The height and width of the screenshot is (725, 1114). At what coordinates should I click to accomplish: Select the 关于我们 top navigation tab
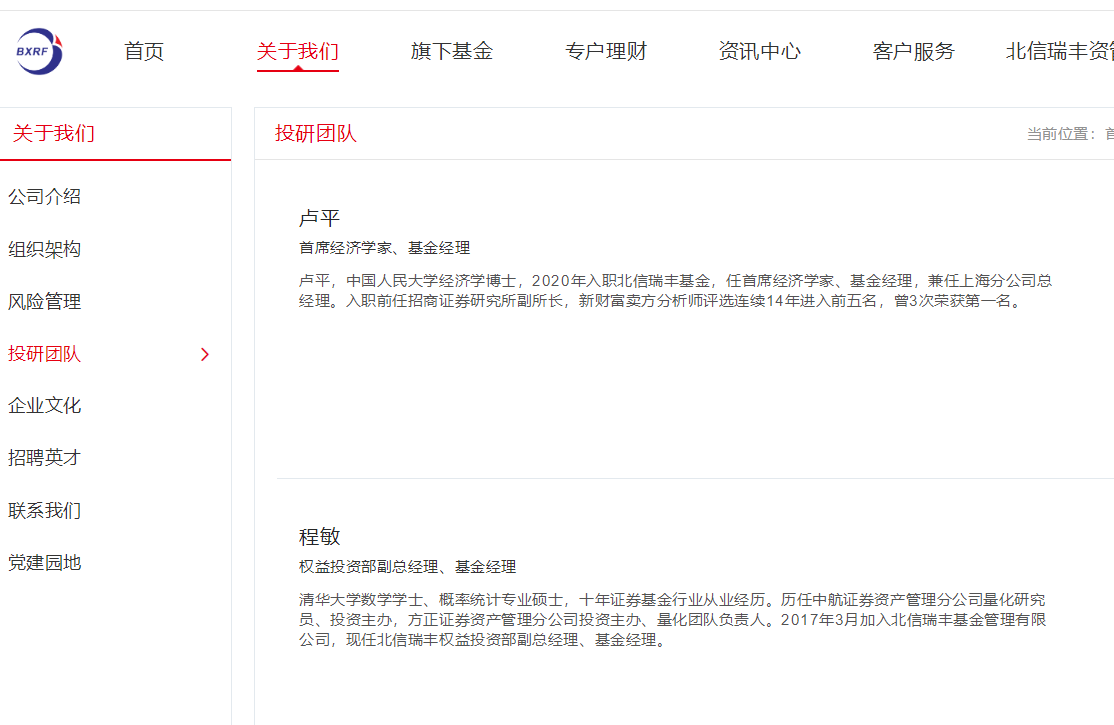298,51
